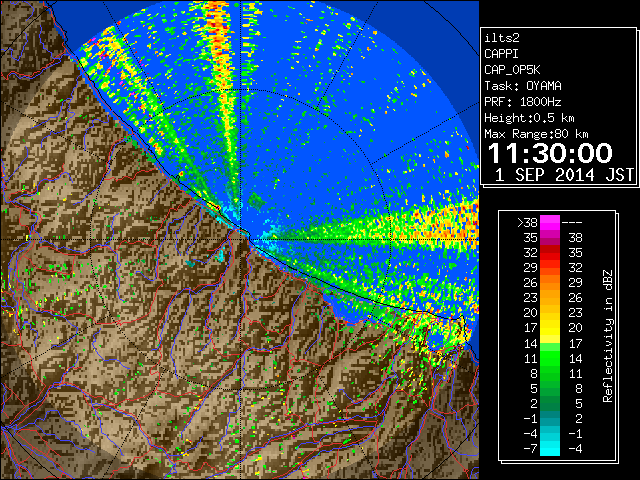The width and height of the screenshot is (640, 480).
Task: Click the cyan -7 dBZ legend swatch
Action: point(550,448)
